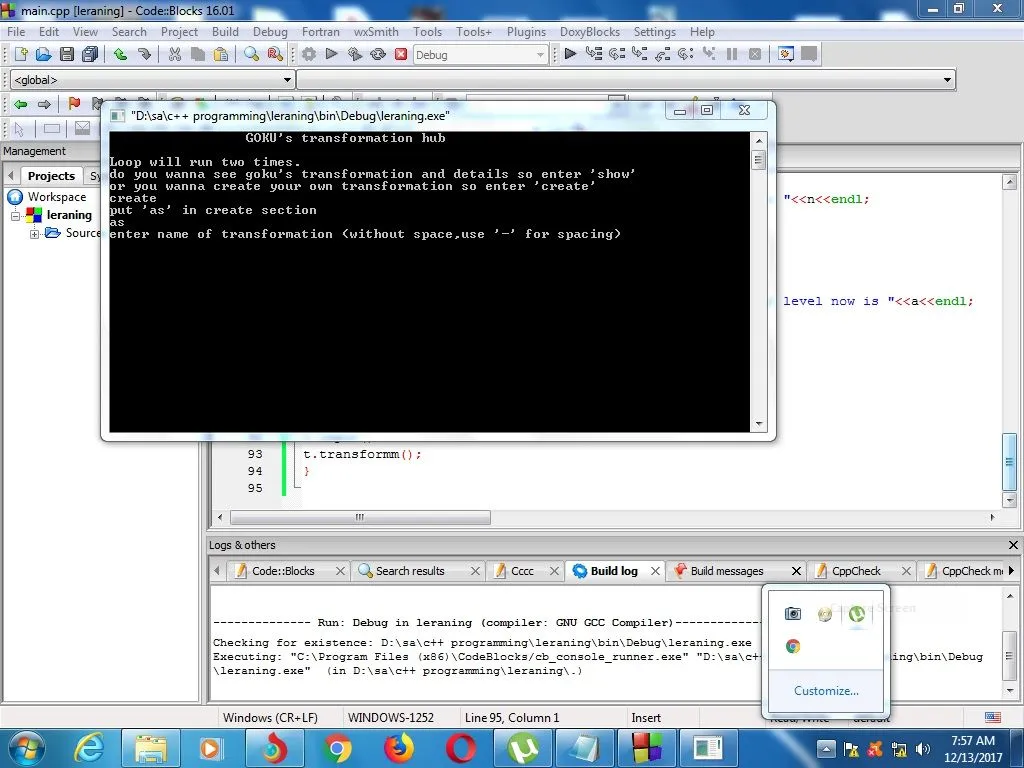Click Customize… in the tray popup
The height and width of the screenshot is (768, 1024).
tap(826, 690)
